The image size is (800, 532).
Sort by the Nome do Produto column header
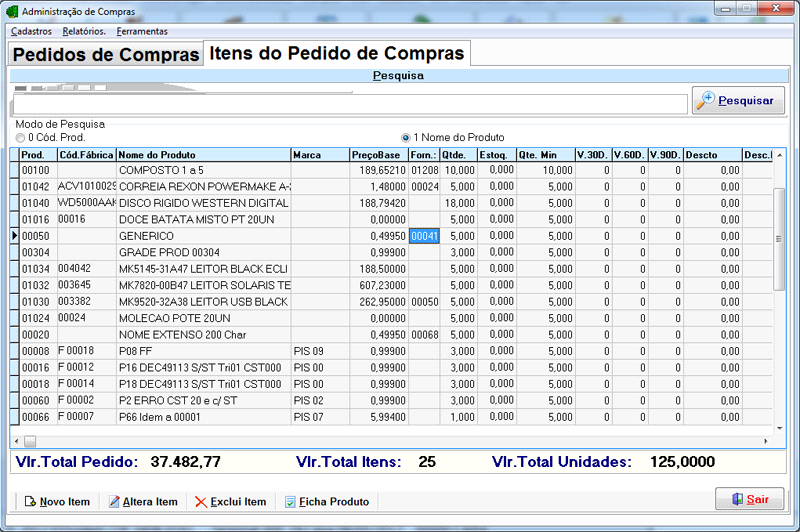click(x=203, y=155)
